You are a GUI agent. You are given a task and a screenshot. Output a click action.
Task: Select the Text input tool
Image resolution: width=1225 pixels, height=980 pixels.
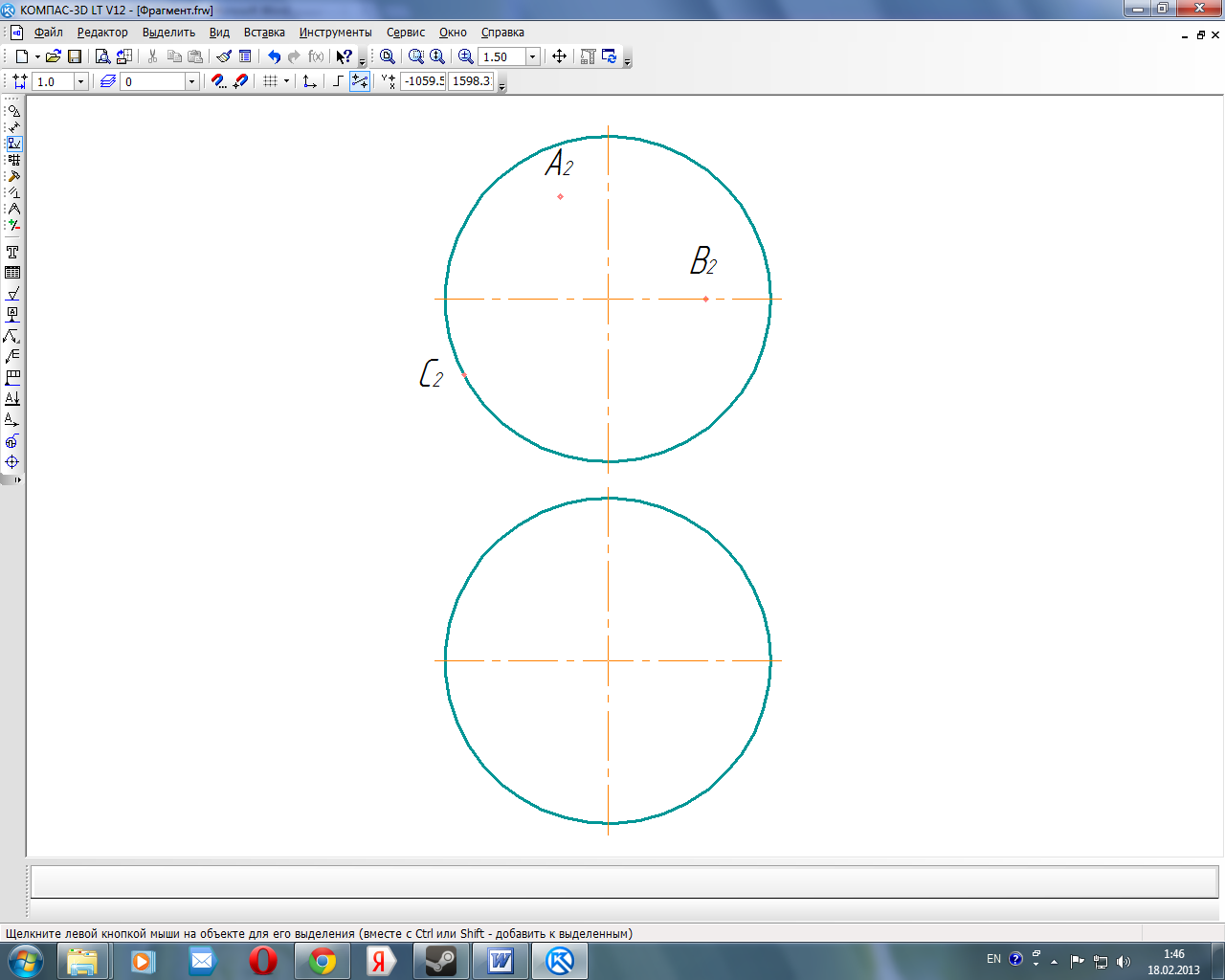tap(12, 253)
